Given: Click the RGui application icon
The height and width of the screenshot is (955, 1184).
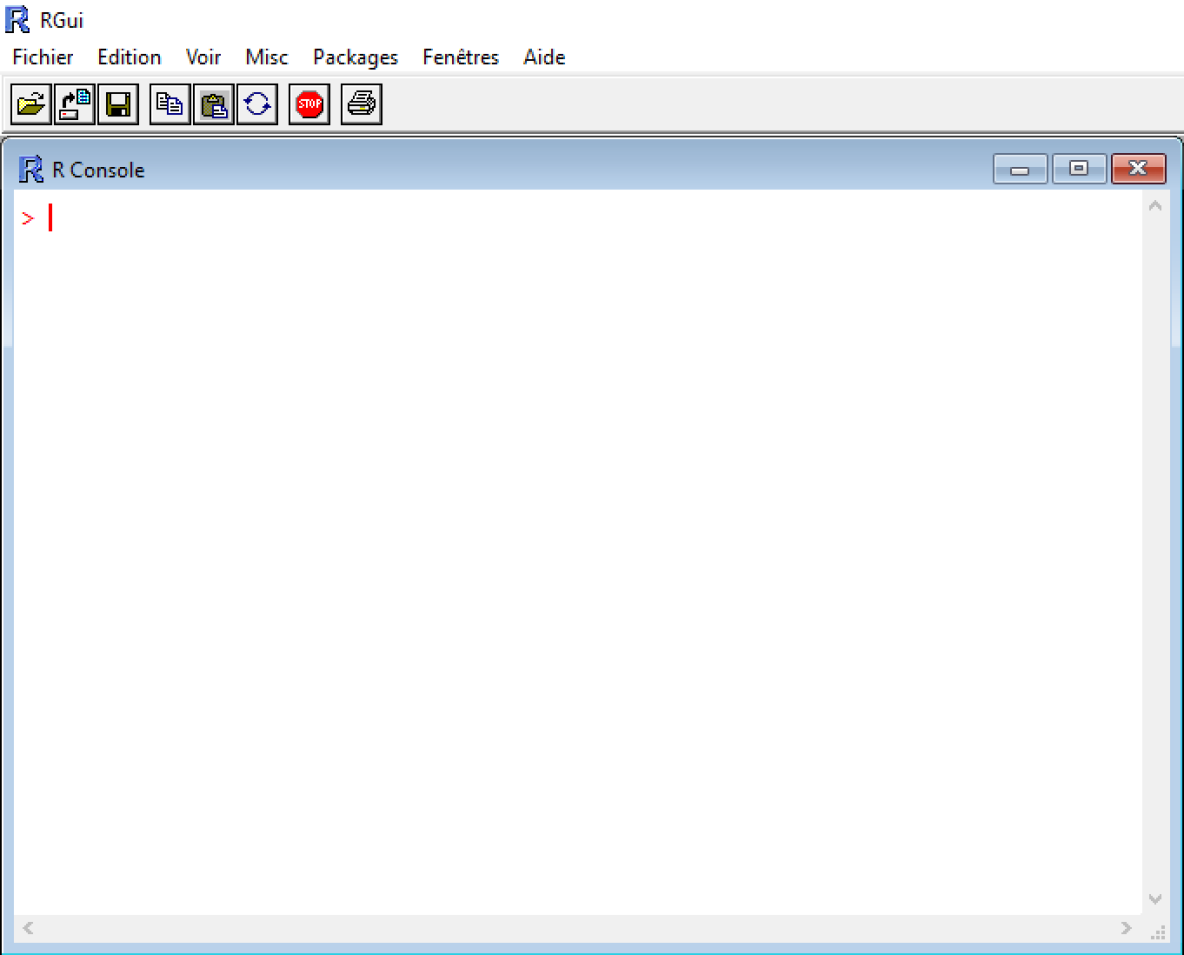Looking at the screenshot, I should tap(17, 20).
